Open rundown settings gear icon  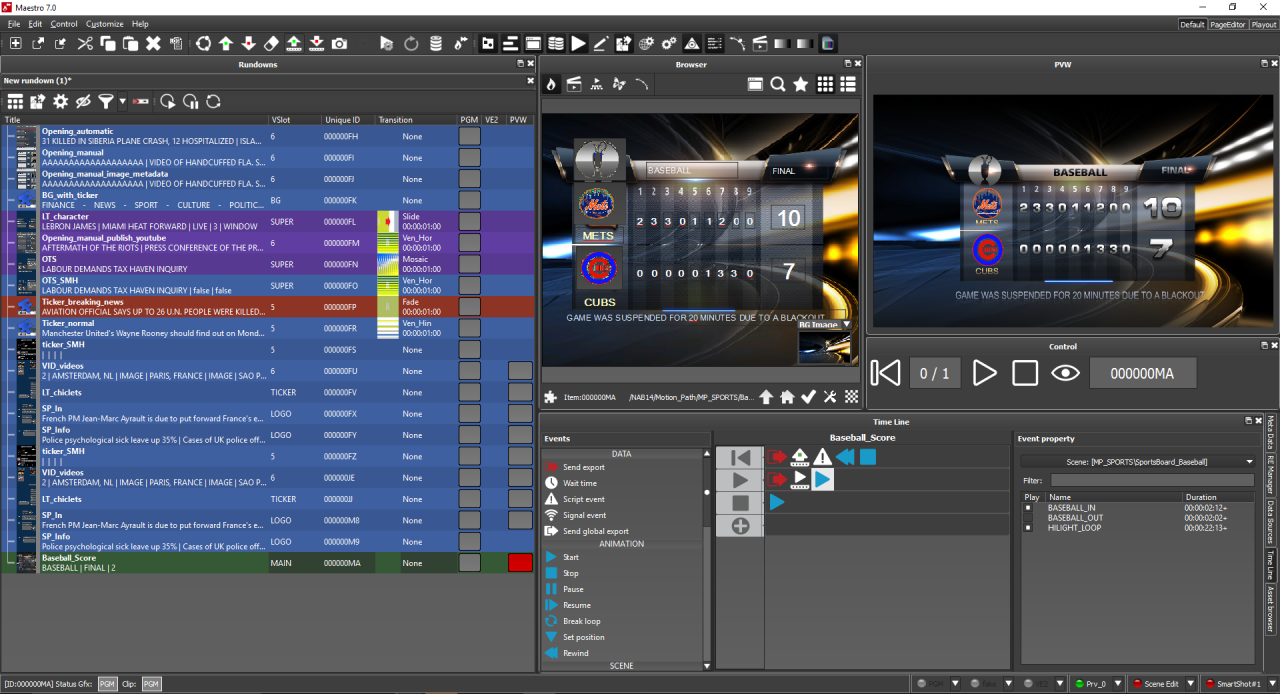point(60,101)
